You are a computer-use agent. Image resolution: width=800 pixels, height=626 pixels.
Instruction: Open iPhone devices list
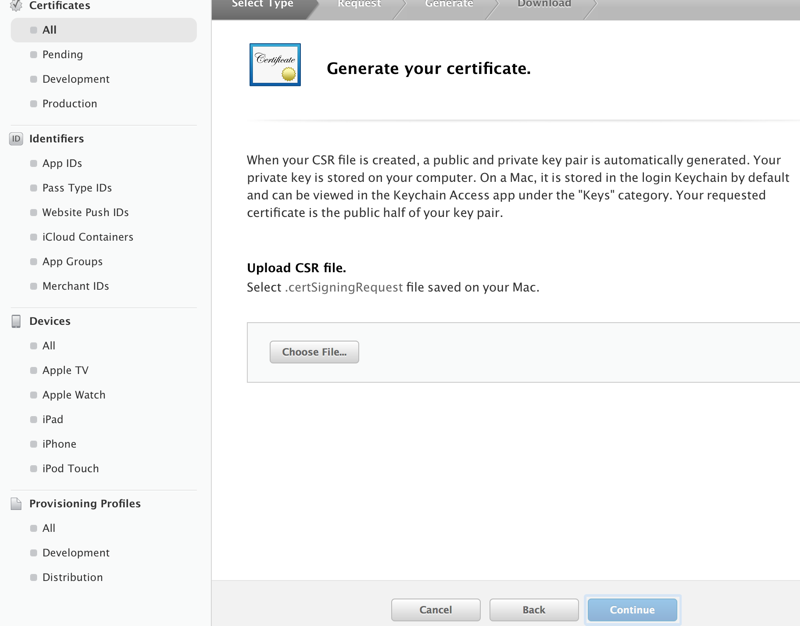pos(59,444)
